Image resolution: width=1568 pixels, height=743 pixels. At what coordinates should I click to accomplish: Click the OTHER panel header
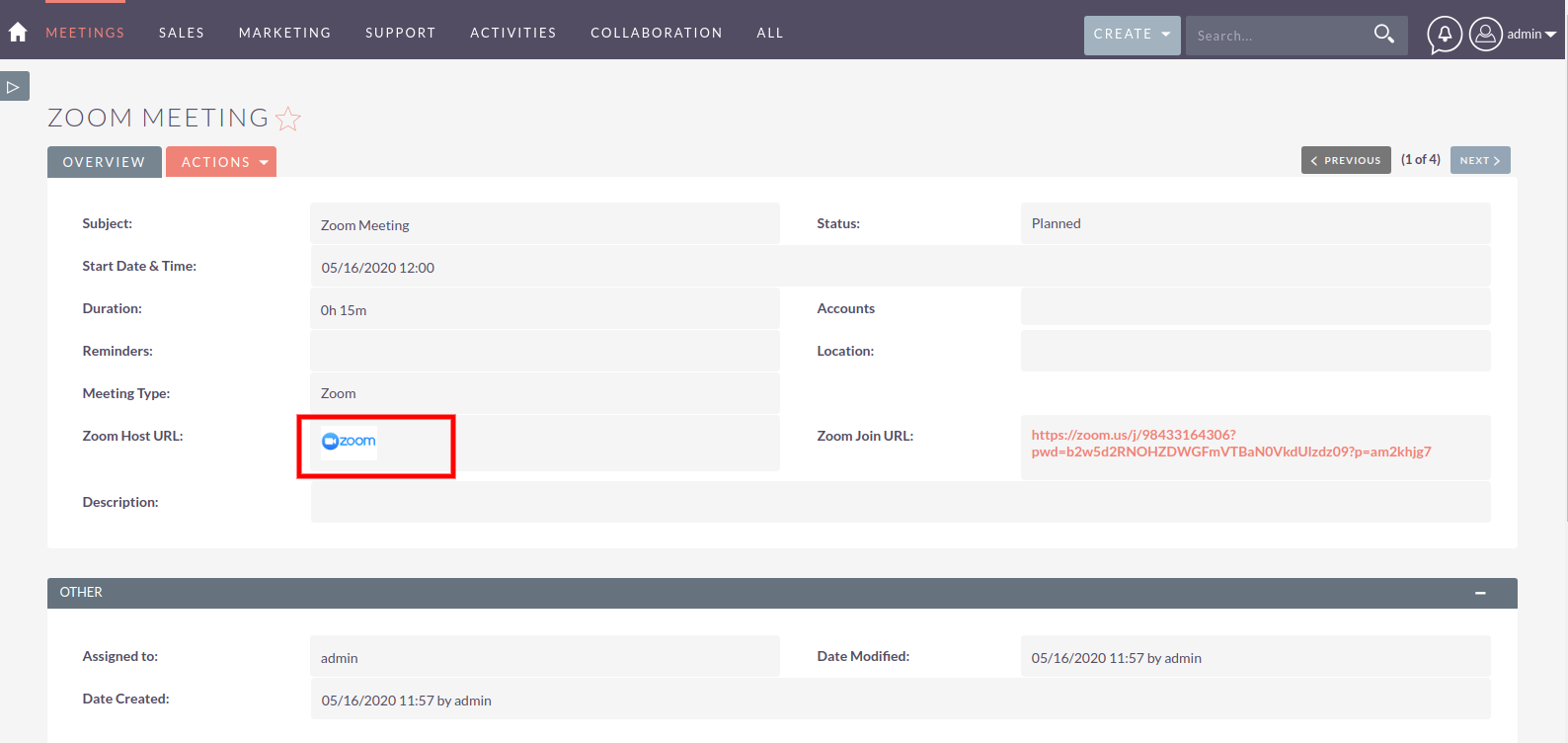(782, 593)
